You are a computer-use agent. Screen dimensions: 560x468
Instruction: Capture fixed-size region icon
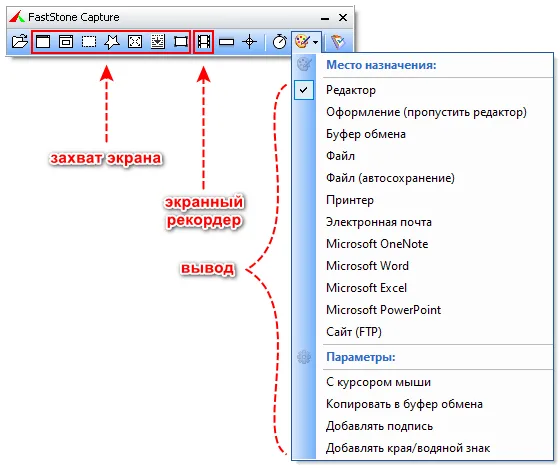point(181,42)
